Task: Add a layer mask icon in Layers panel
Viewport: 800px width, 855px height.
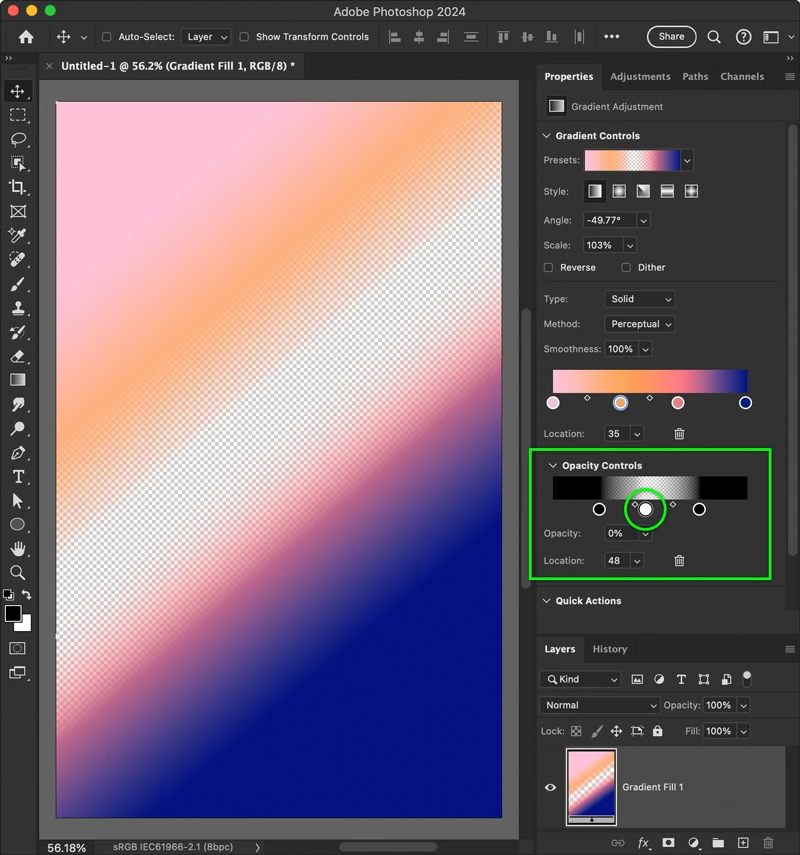Action: pyautogui.click(x=668, y=842)
